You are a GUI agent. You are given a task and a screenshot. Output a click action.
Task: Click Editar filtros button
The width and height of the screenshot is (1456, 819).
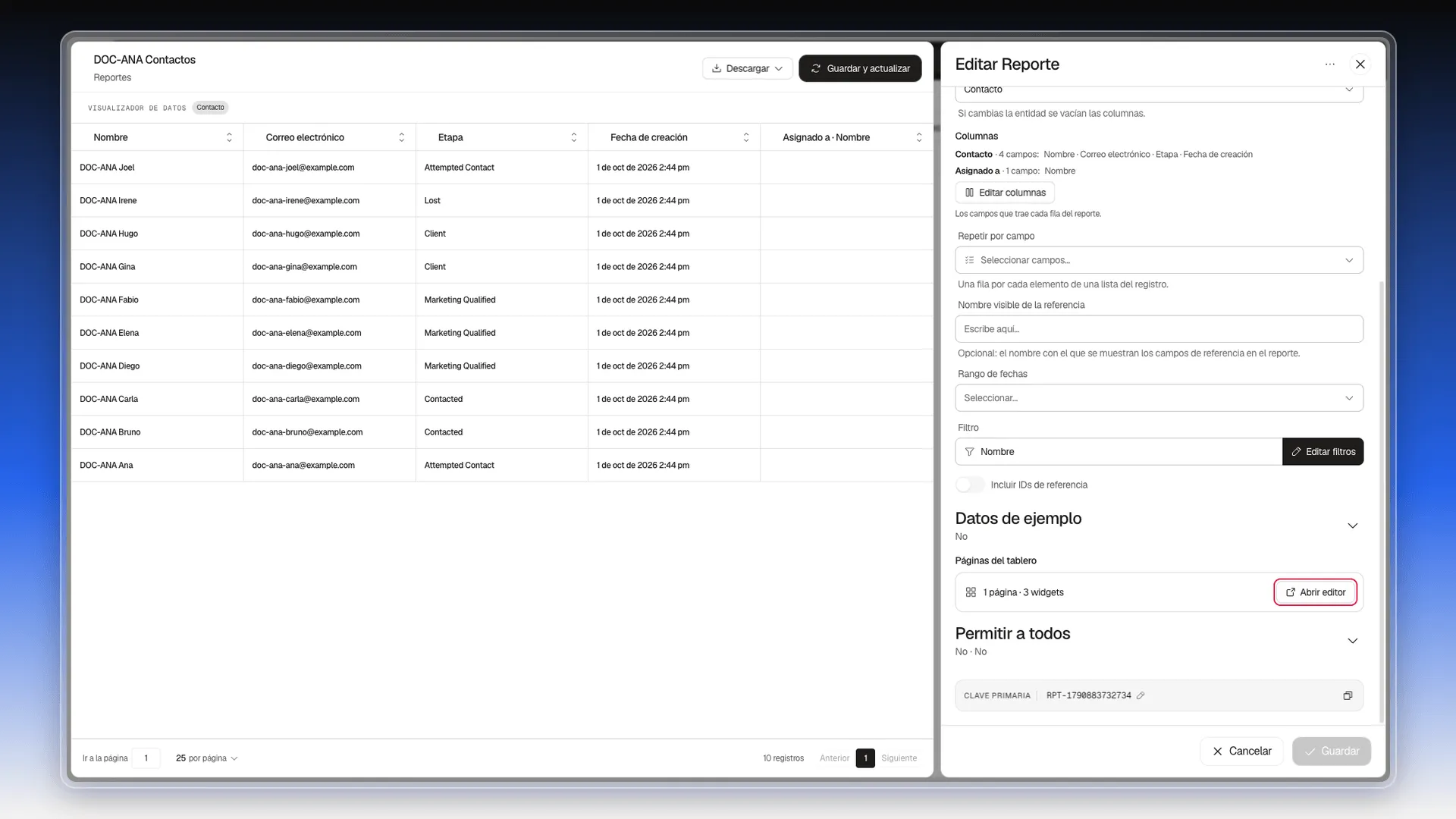(x=1323, y=452)
